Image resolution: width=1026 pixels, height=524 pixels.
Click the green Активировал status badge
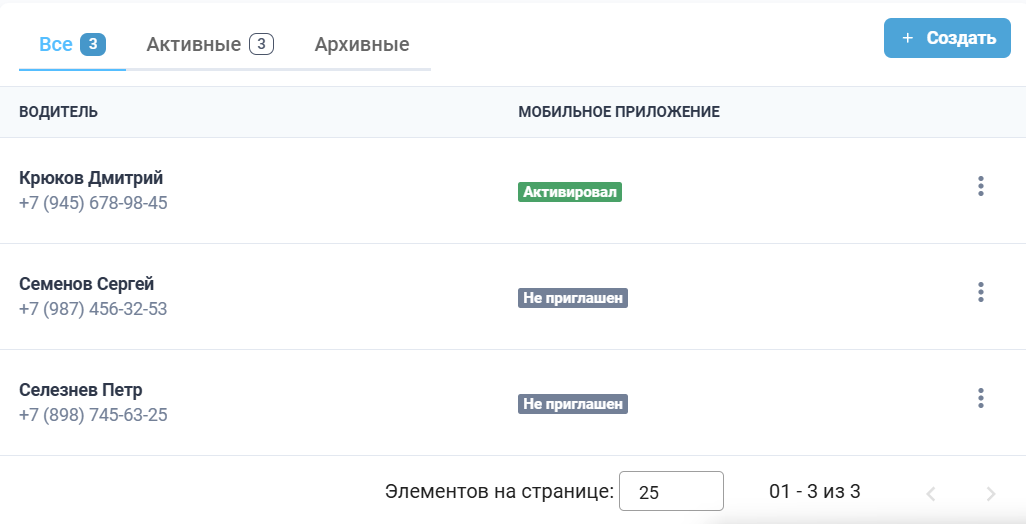coord(570,192)
